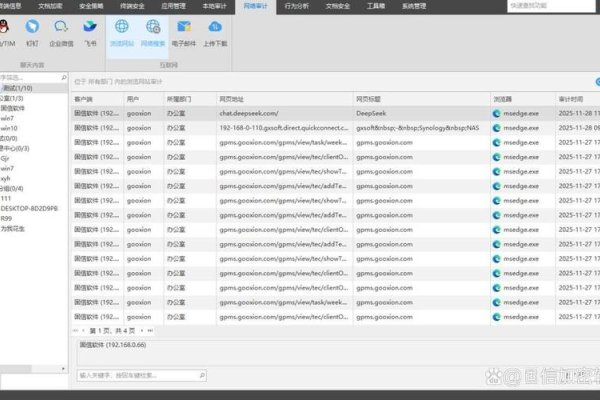600x400 pixels.
Task: Click the 第 1 页, 共 4 页 page indicator
Action: (x=112, y=330)
